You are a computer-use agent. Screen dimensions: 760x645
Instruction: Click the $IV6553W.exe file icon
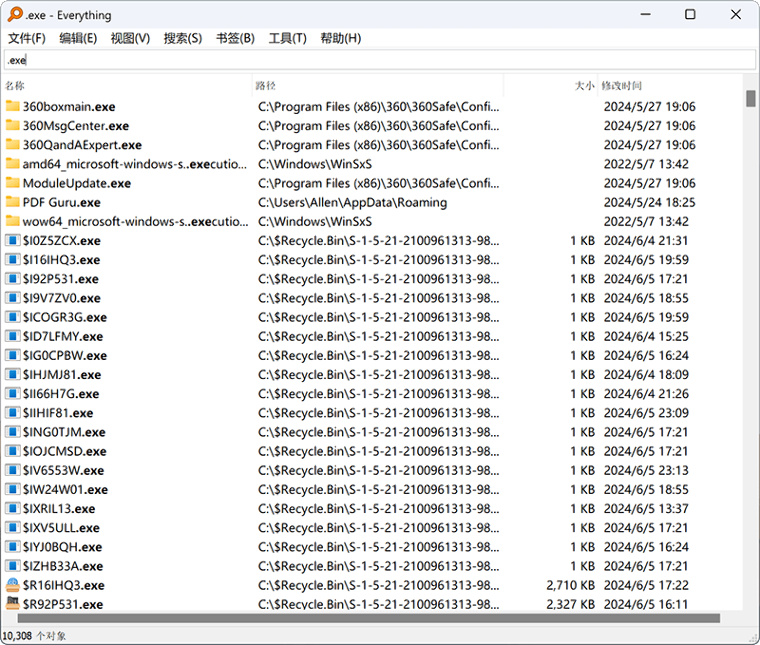(x=13, y=470)
